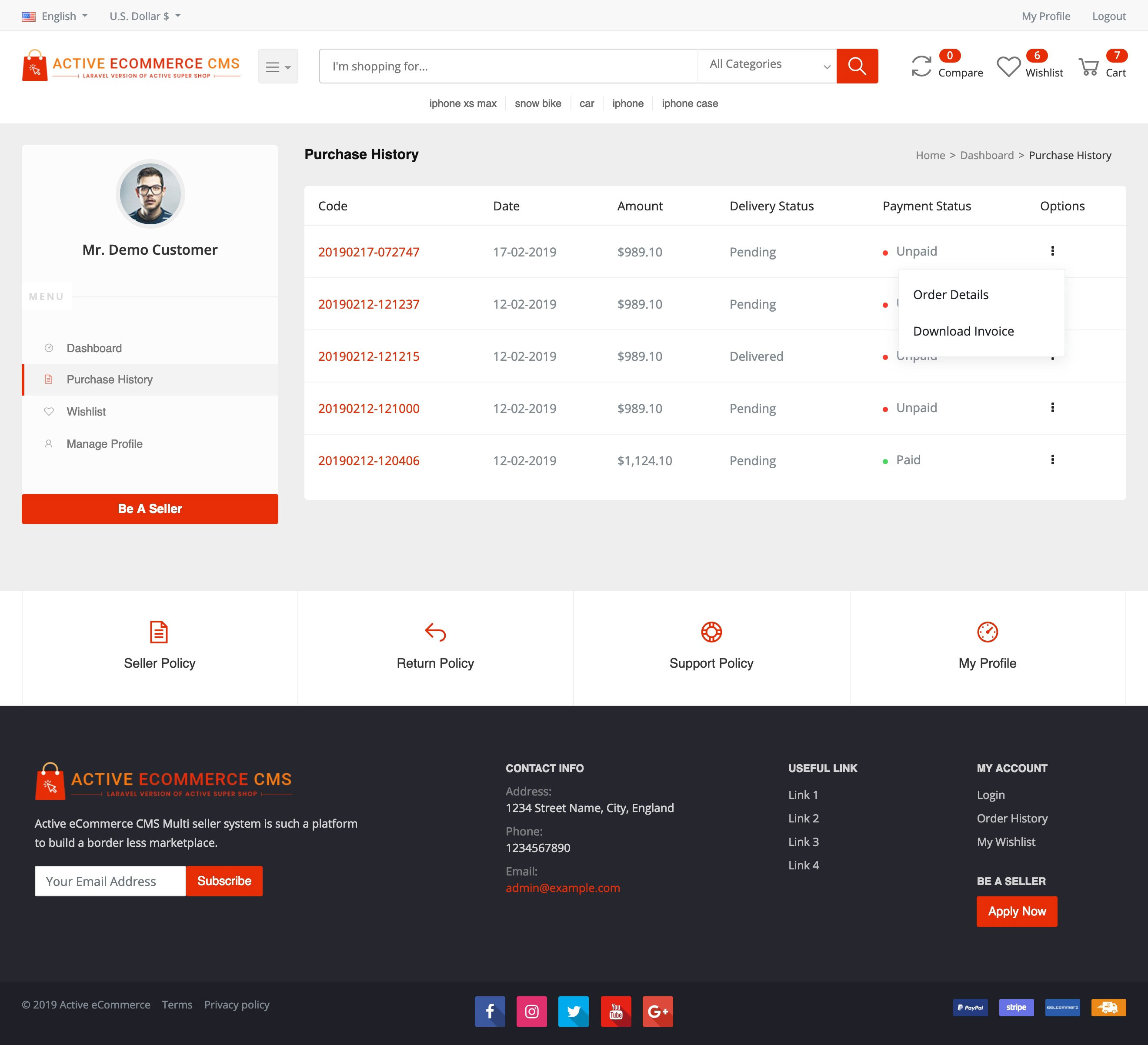The width and height of the screenshot is (1148, 1045).
Task: Open the Facebook social icon
Action: click(x=490, y=1012)
